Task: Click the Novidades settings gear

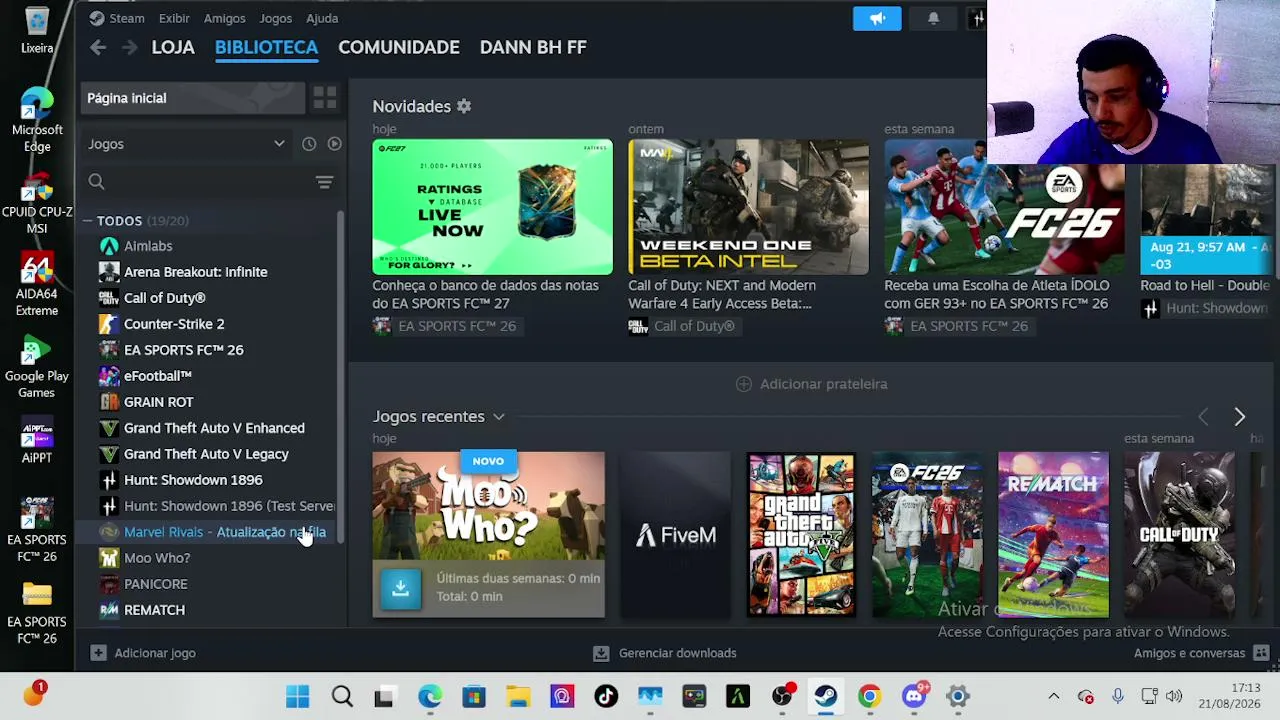Action: click(x=464, y=106)
